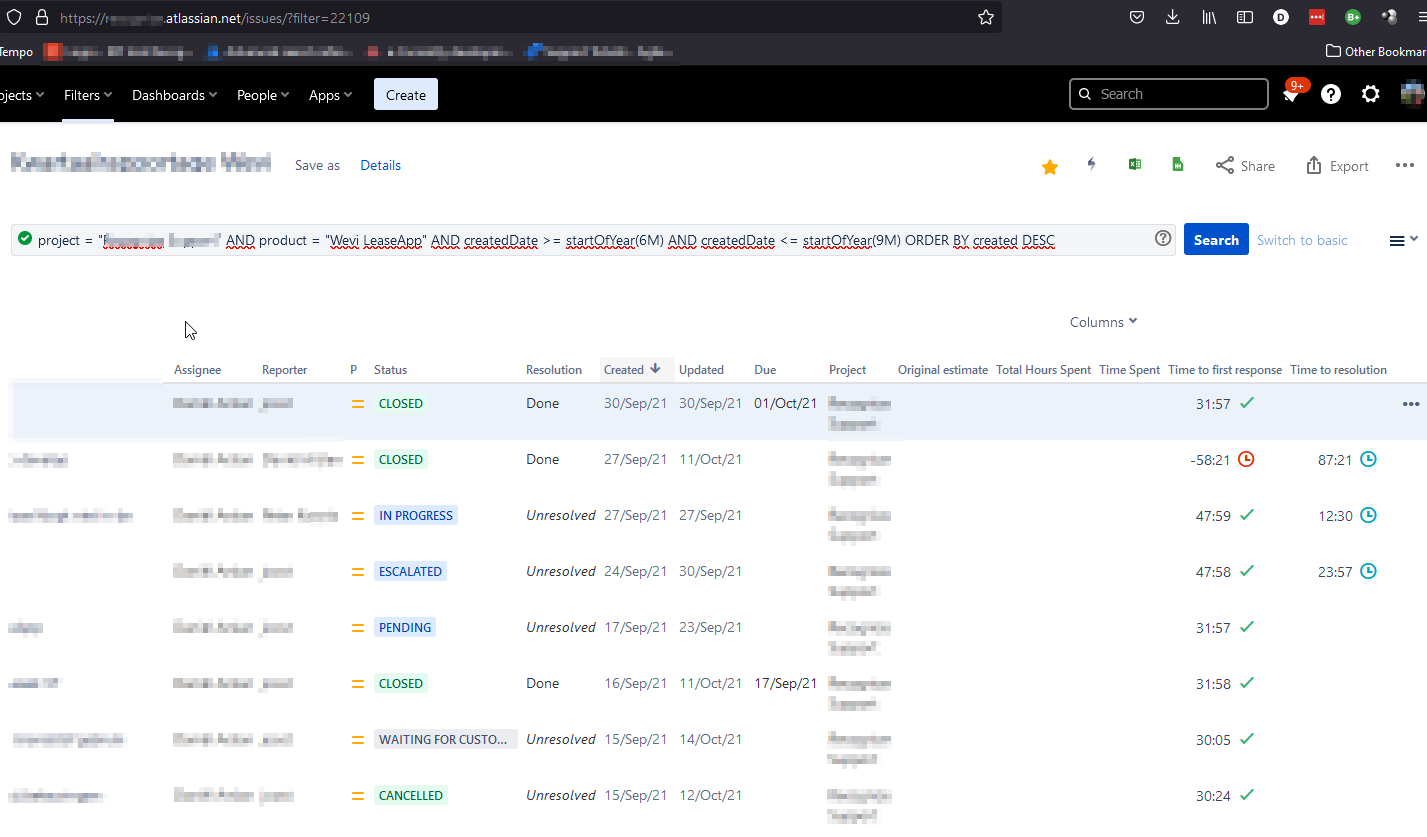The image size is (1427, 837).
Task: Click the JQL help question mark icon
Action: (1162, 238)
